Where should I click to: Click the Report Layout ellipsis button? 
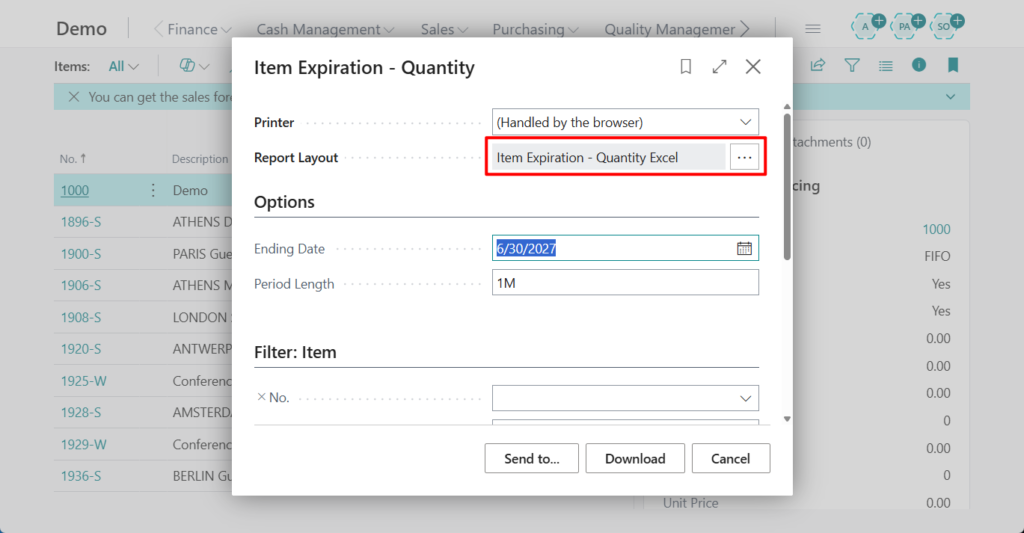[x=744, y=158]
